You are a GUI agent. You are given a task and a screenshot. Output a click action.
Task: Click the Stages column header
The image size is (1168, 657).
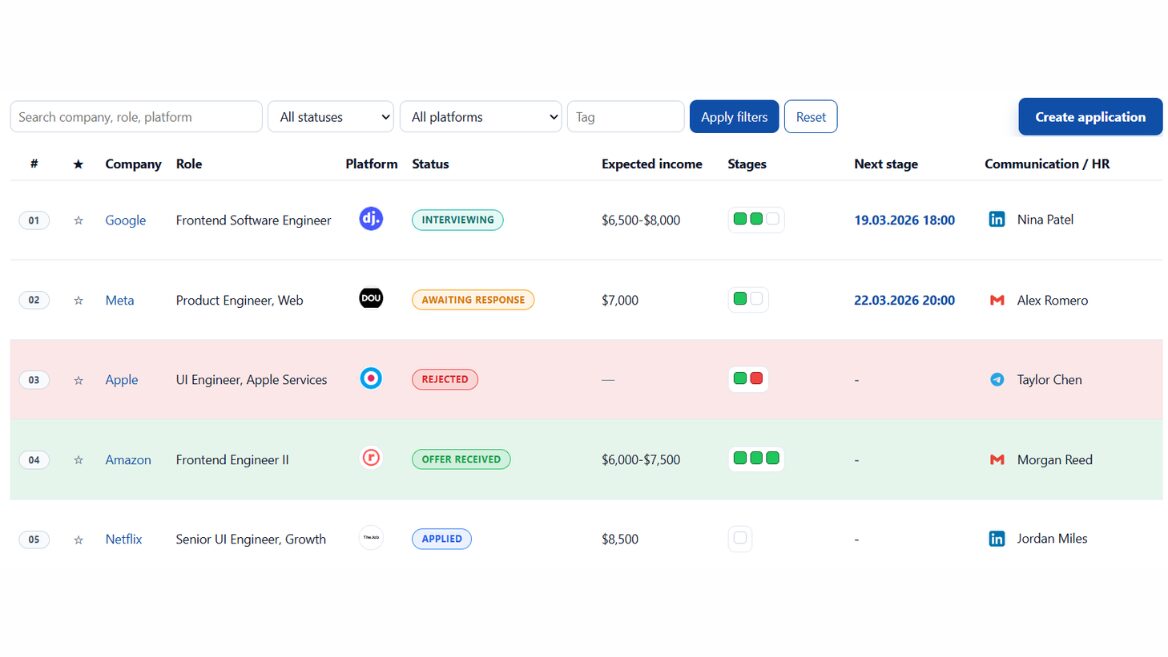click(x=747, y=164)
